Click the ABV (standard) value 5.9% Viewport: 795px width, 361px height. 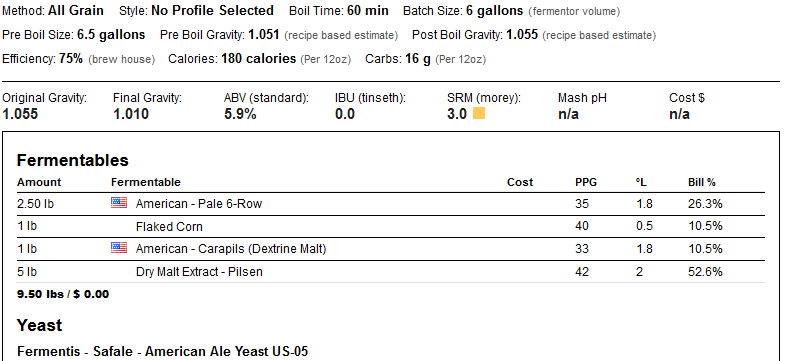tap(240, 114)
